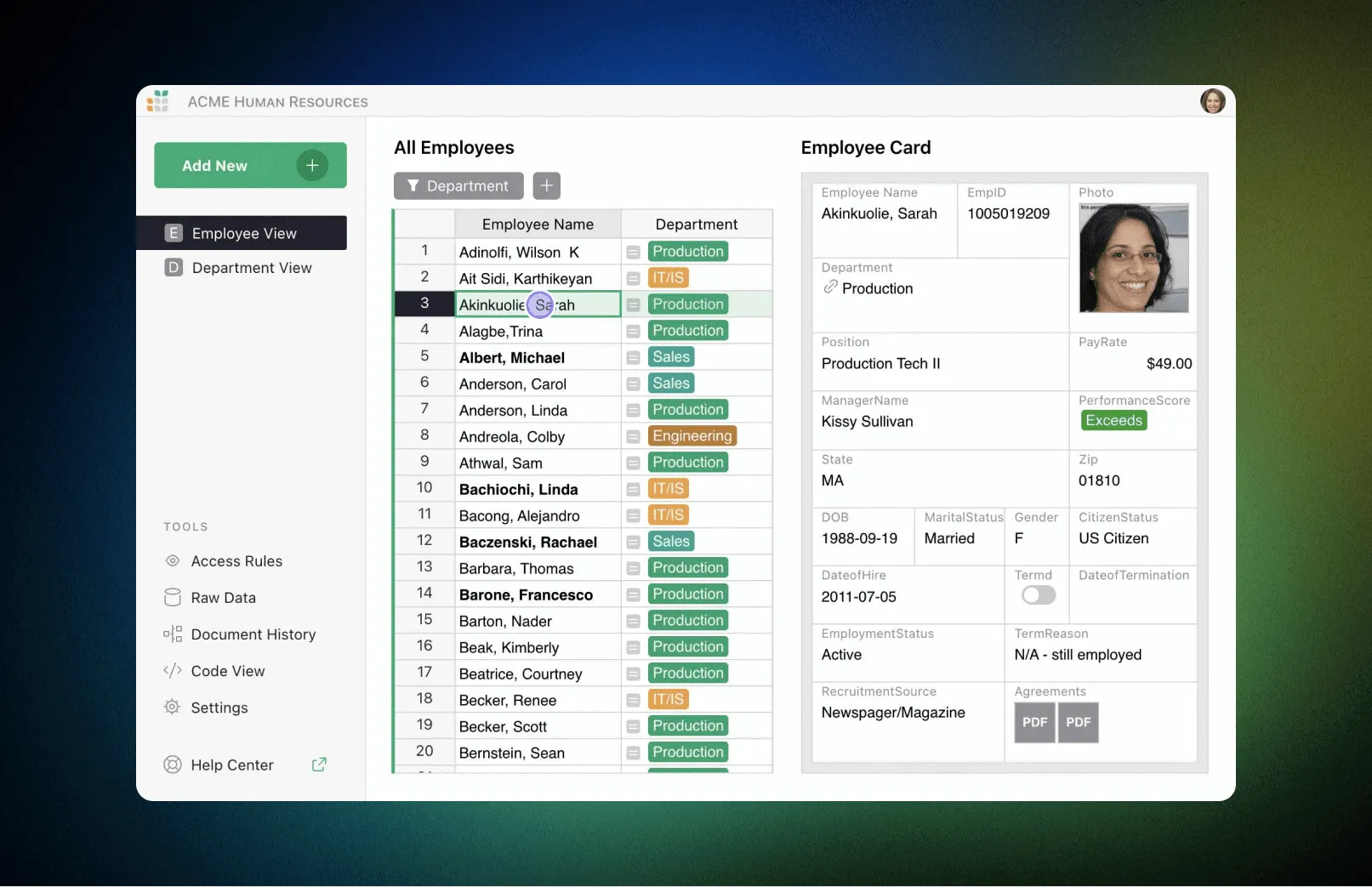Image resolution: width=1372 pixels, height=887 pixels.
Task: Open Access Rules tool
Action: point(236,561)
